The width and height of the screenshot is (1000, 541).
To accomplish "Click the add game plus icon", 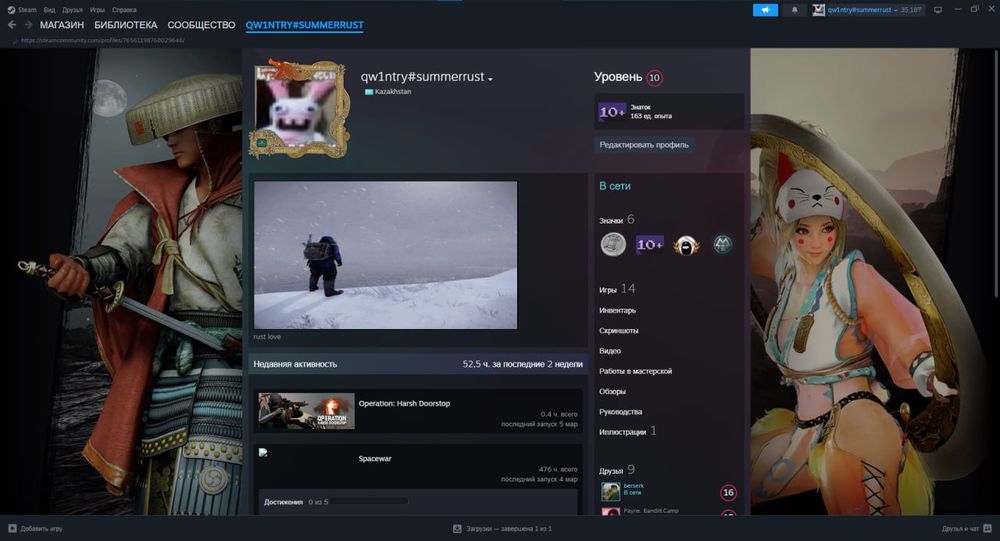I will point(12,528).
